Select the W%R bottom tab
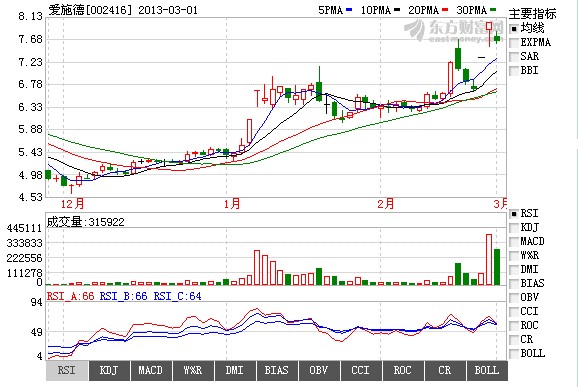The image size is (578, 387). (192, 370)
